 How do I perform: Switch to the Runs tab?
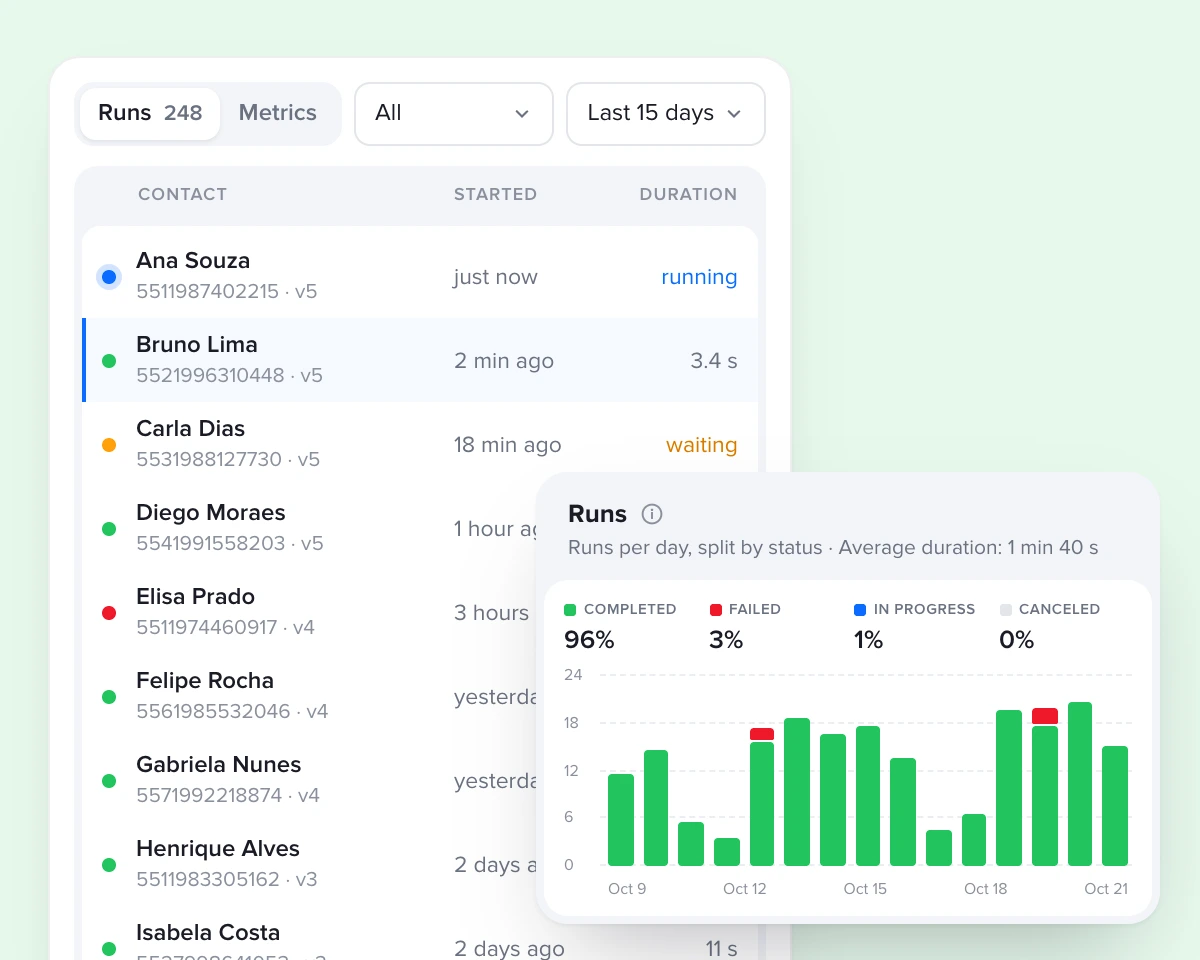coord(150,113)
